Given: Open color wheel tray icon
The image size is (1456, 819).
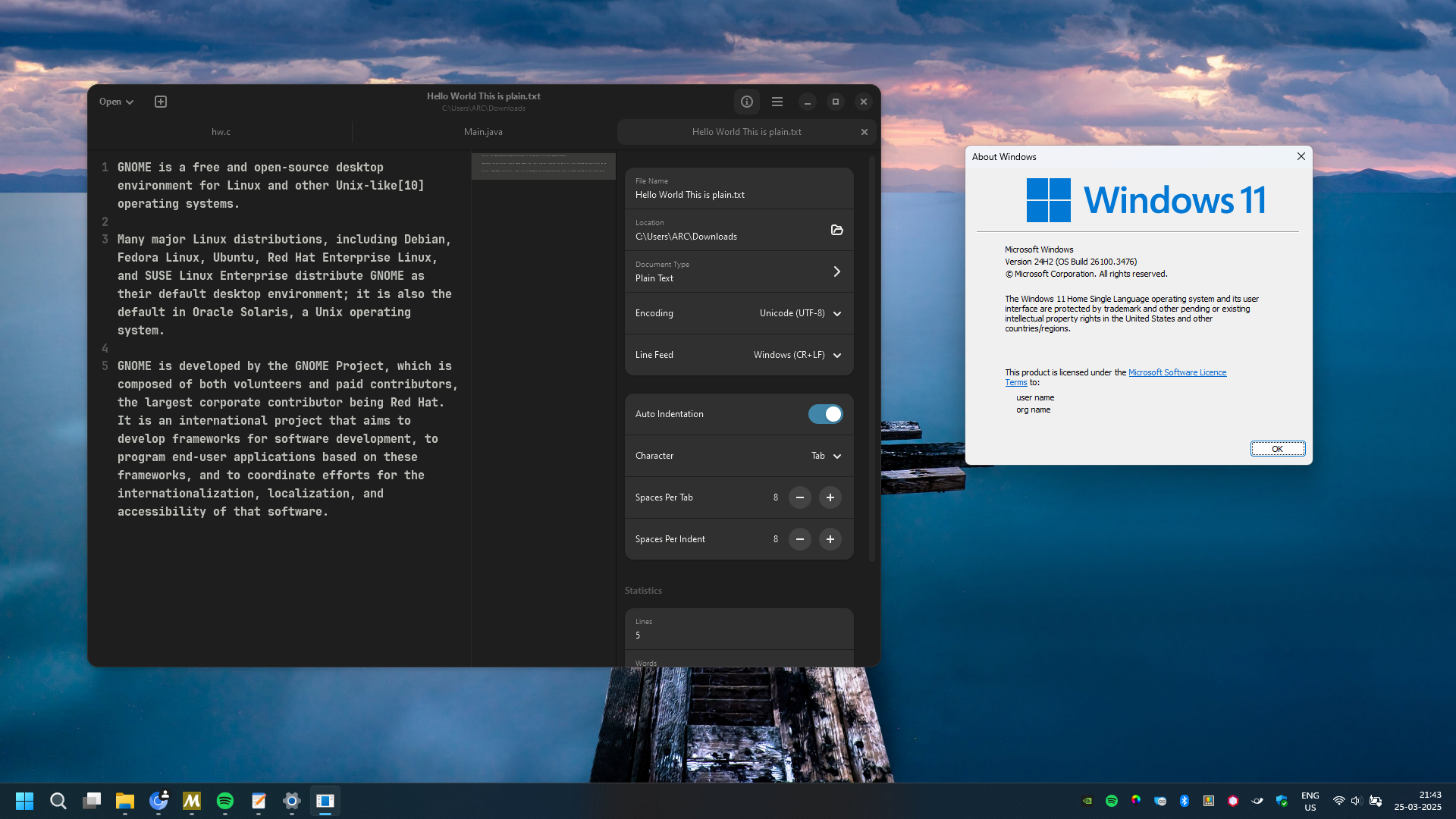Looking at the screenshot, I should coord(1136,801).
